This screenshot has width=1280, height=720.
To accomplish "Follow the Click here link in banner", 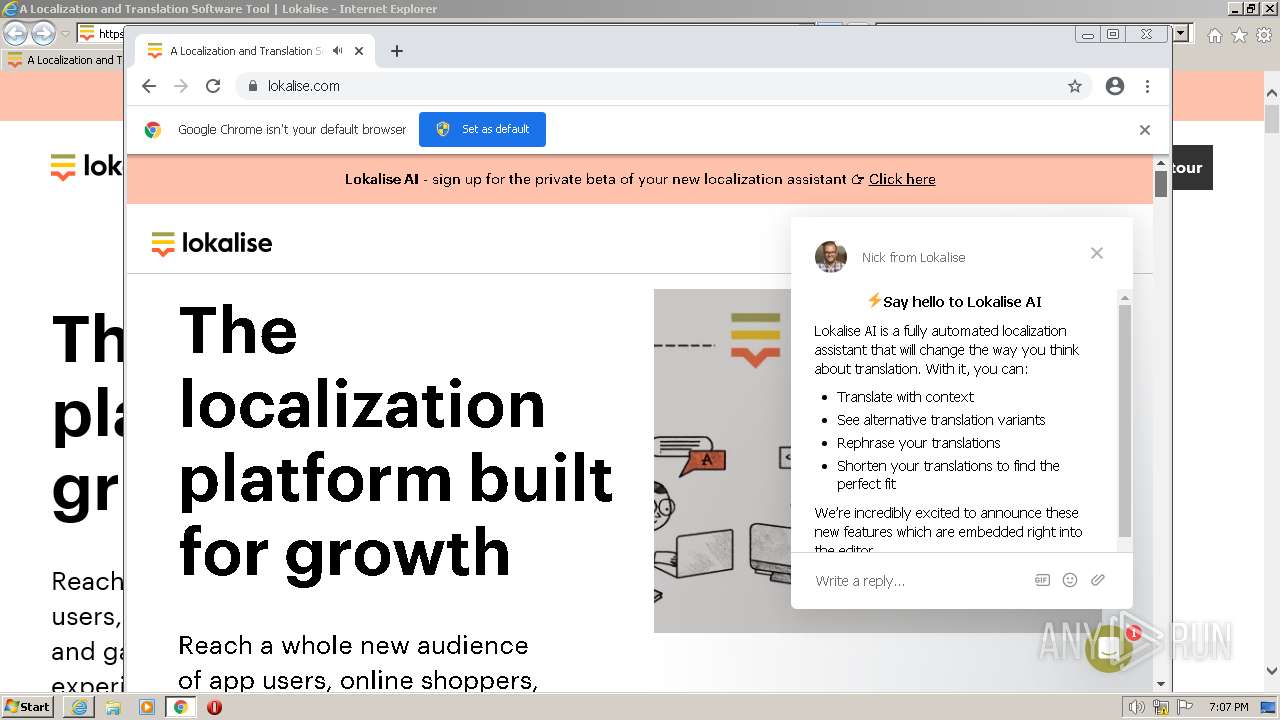I will (902, 180).
